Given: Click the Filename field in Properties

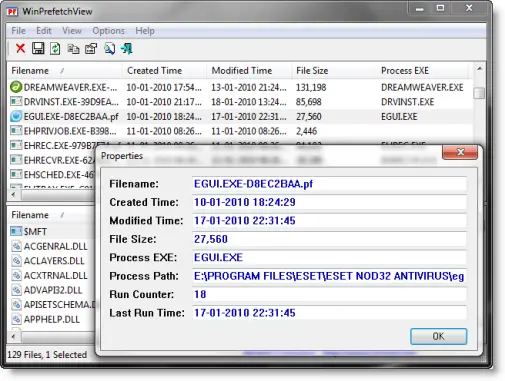Looking at the screenshot, I should tap(329, 184).
